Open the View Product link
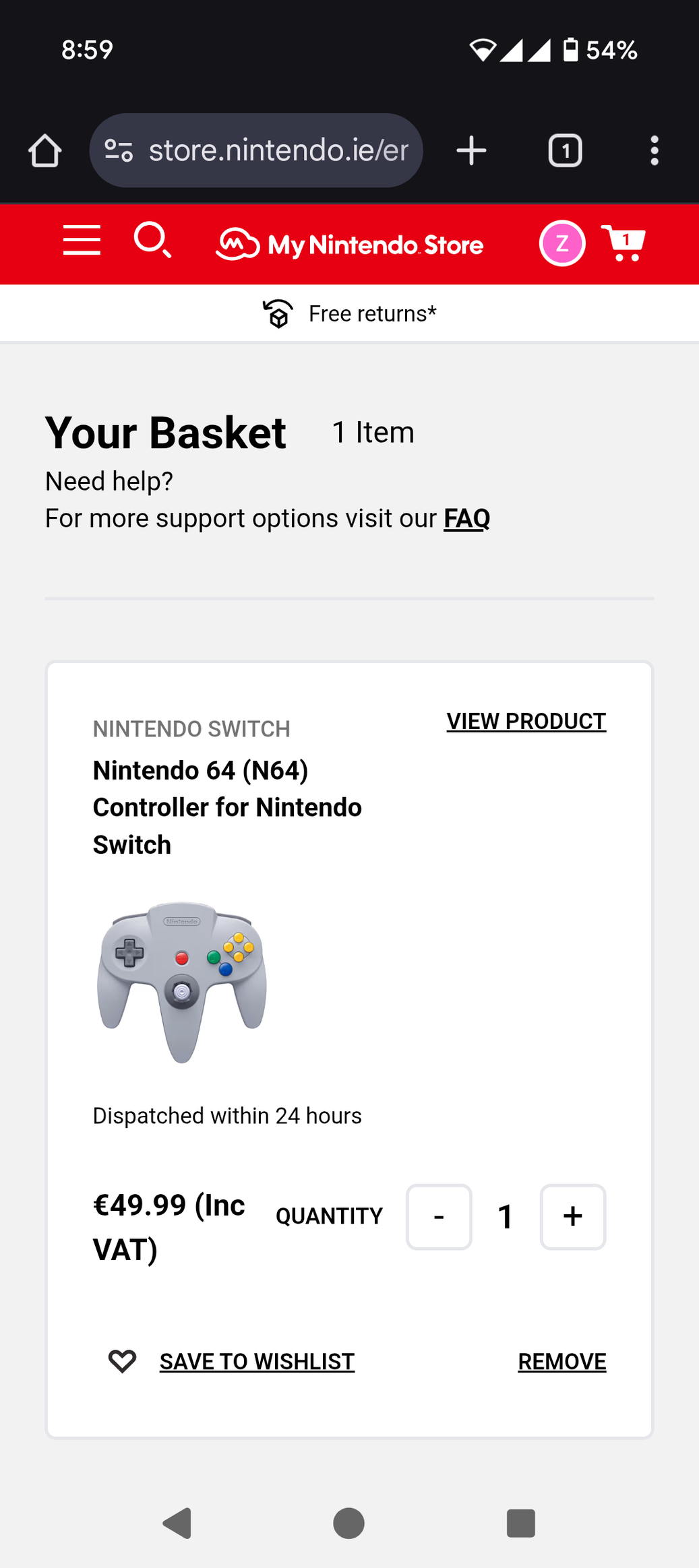The image size is (699, 1568). pyautogui.click(x=526, y=721)
